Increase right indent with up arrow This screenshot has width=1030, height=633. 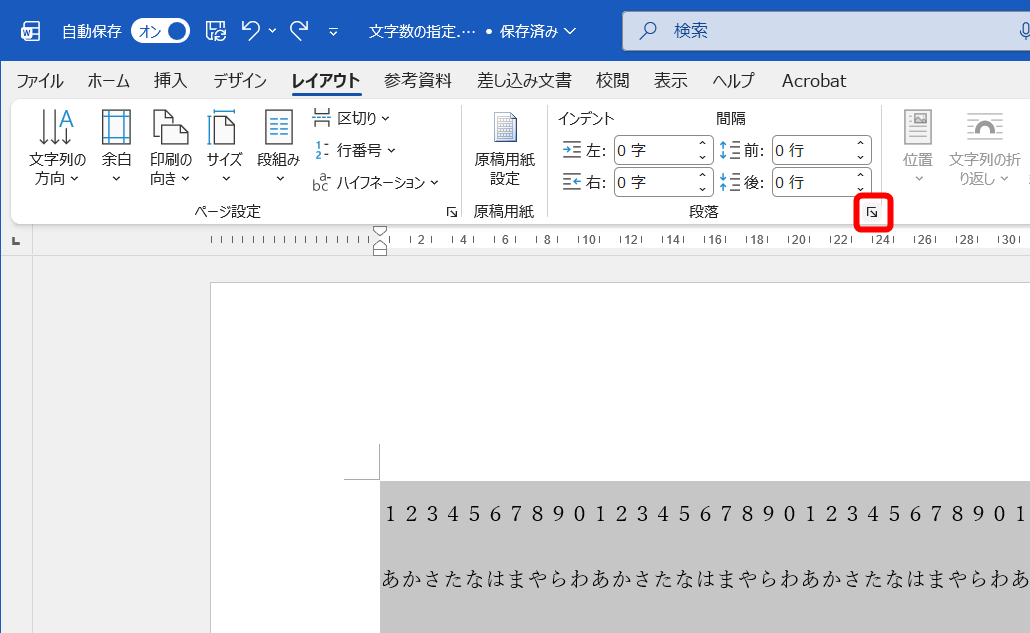tap(702, 176)
